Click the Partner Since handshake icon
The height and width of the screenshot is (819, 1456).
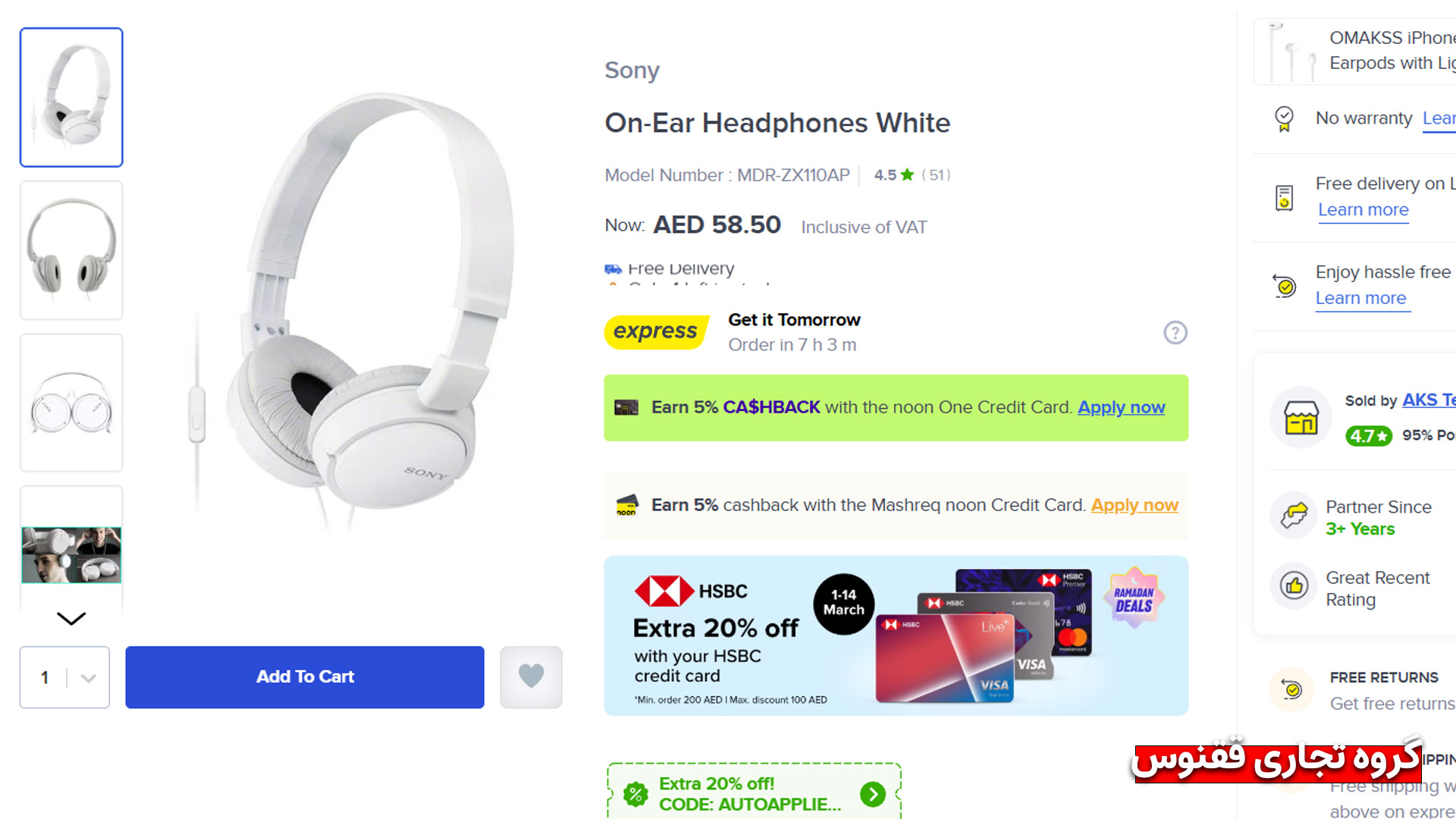[x=1294, y=515]
